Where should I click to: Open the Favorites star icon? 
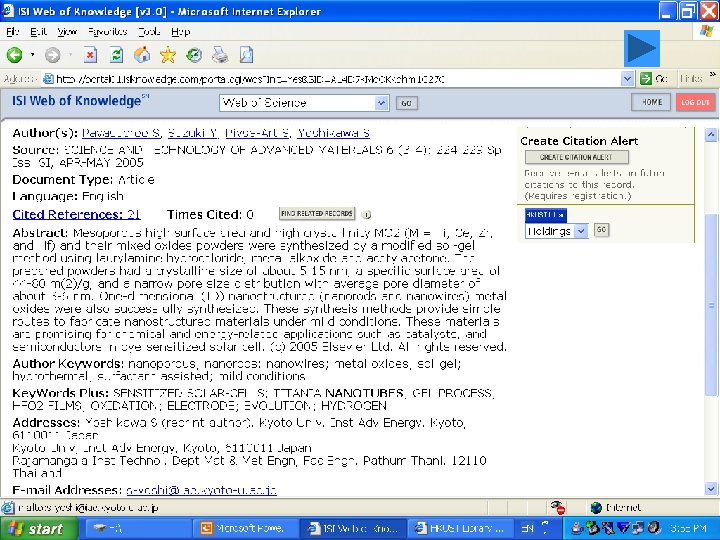point(168,55)
